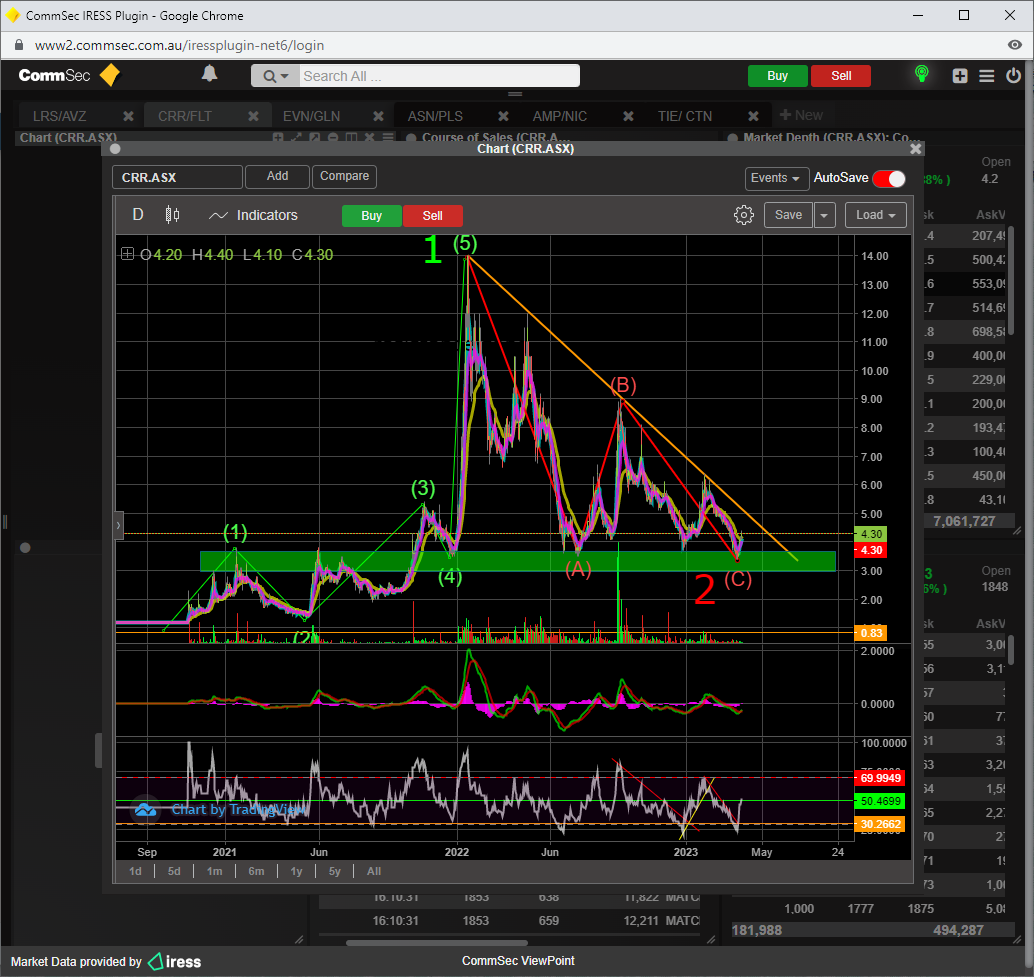Toggle the AutoSave switch
Image resolution: width=1034 pixels, height=977 pixels.
tap(888, 179)
